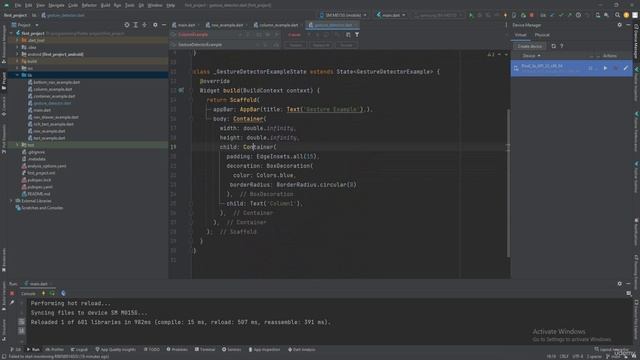
Task: Expand the build folder in project tree
Action: [x=18, y=61]
